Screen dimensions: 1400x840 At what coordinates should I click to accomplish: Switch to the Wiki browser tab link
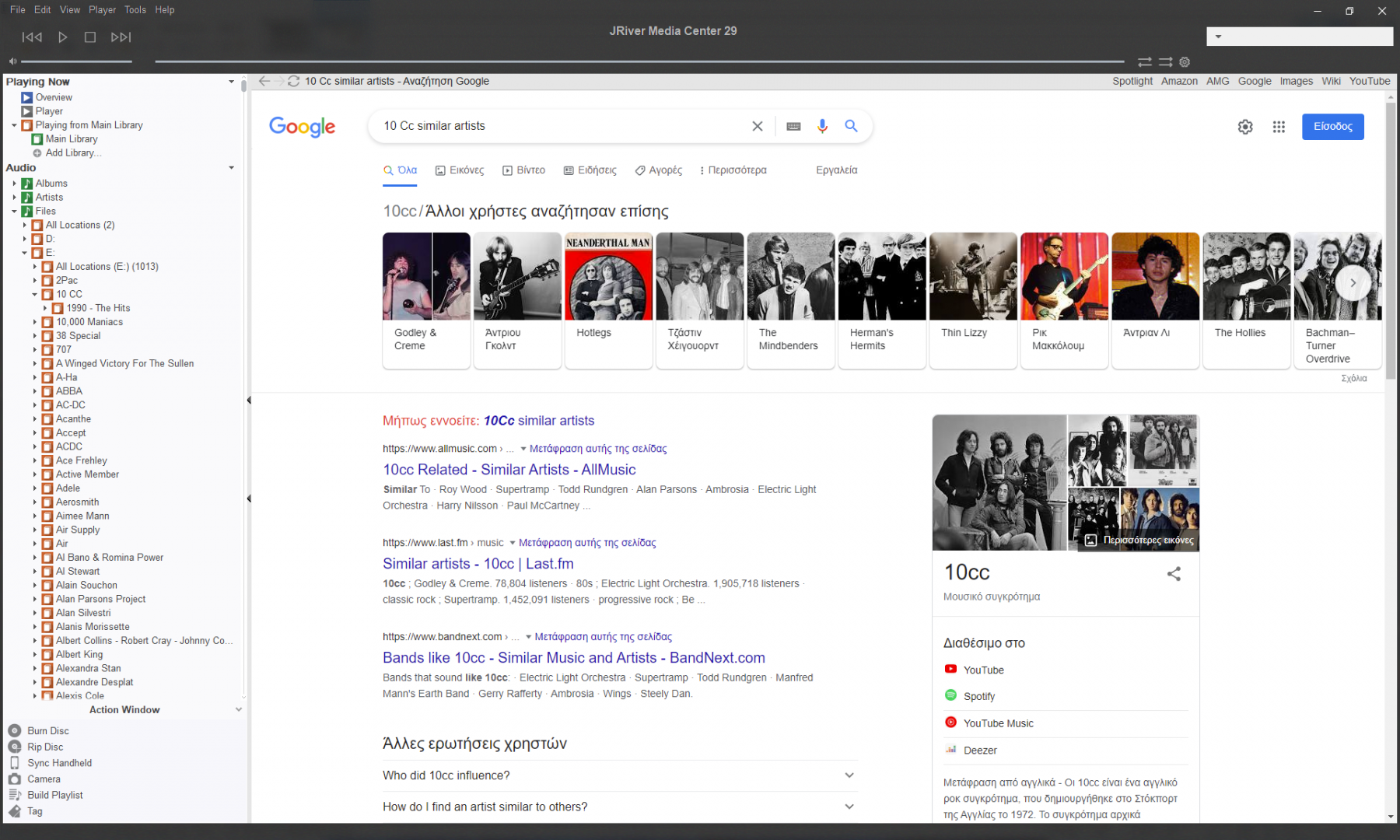click(1331, 81)
